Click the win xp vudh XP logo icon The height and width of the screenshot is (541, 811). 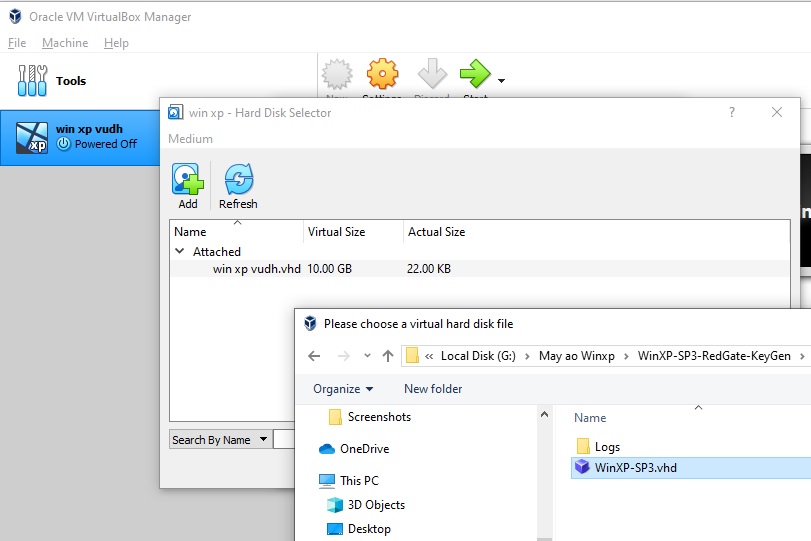(x=32, y=138)
